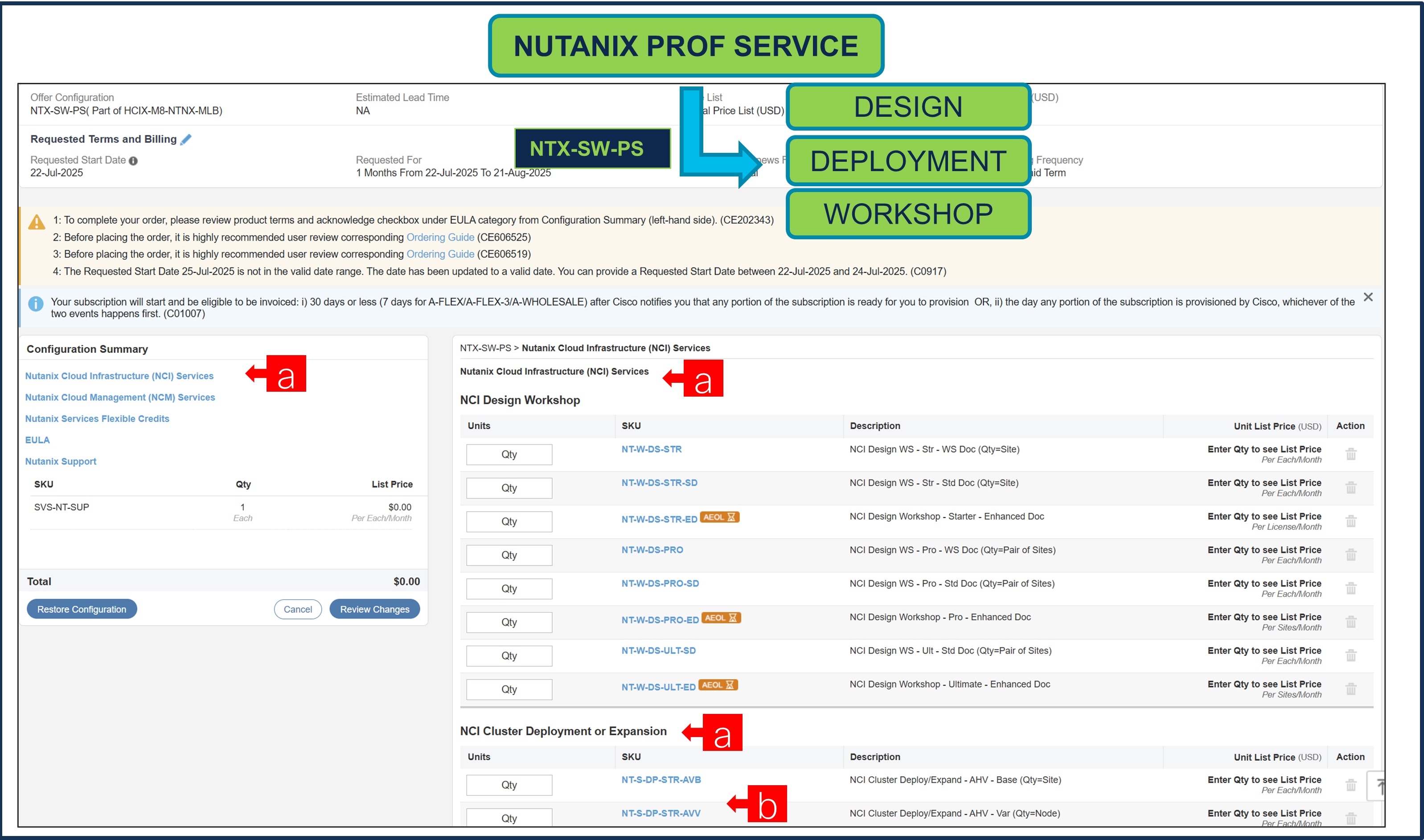Focus Qty field for NT-W-DS-STR-SD
This screenshot has width=1424, height=840.
click(x=509, y=488)
